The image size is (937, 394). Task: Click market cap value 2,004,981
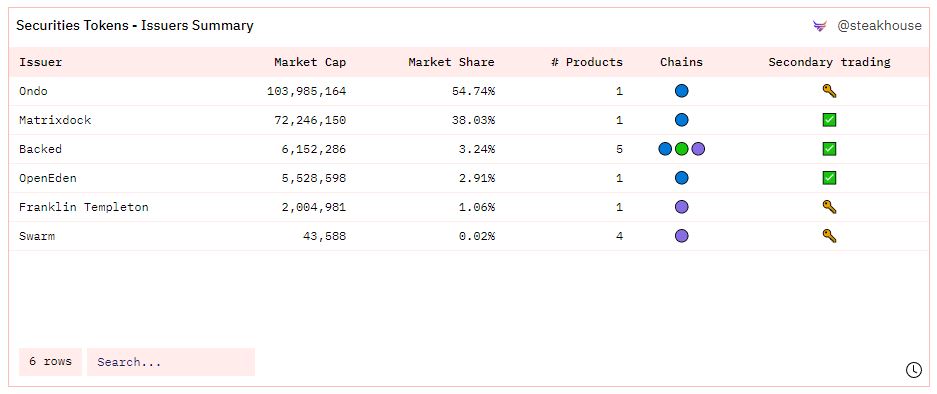[314, 207]
